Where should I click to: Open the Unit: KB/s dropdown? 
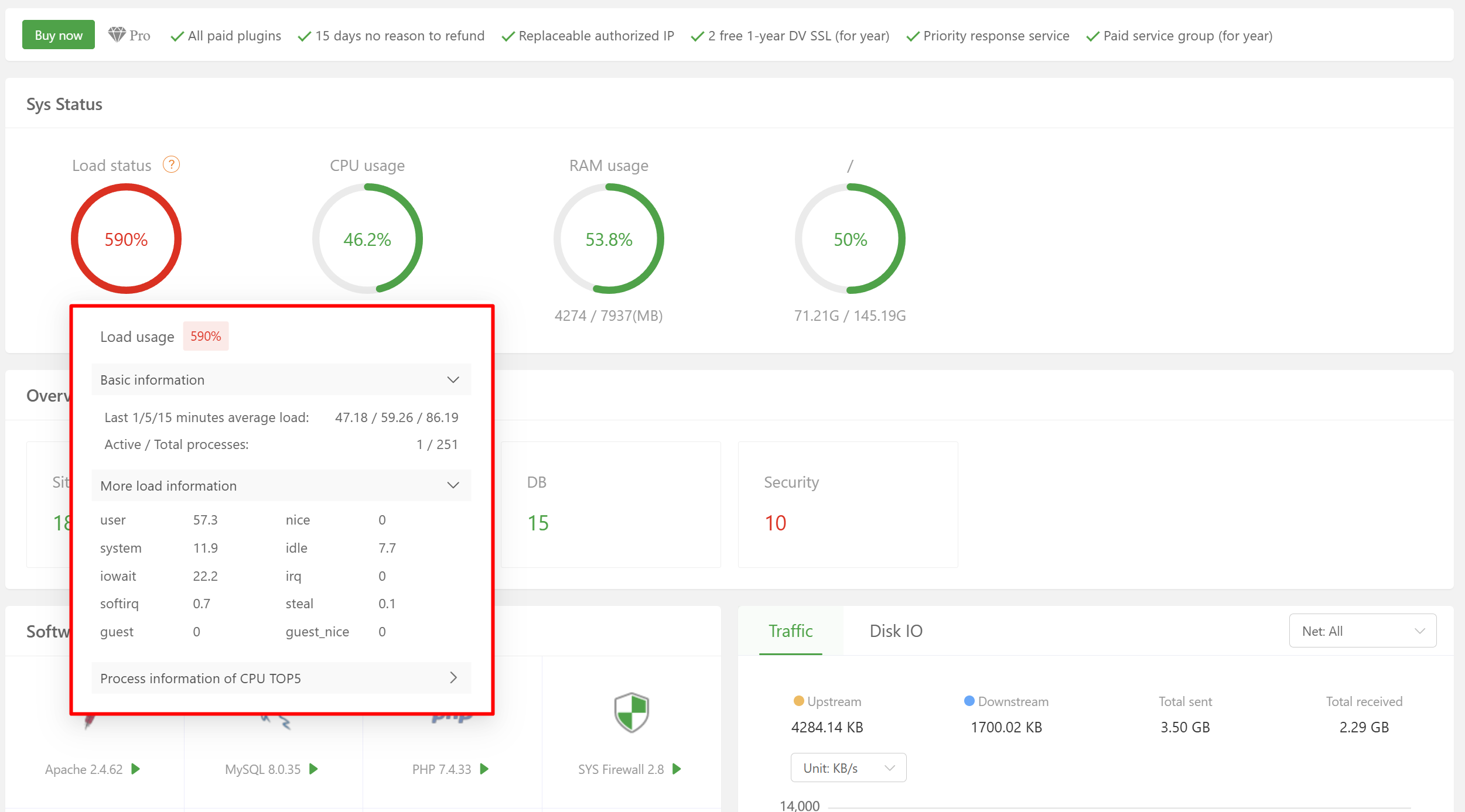pos(848,768)
